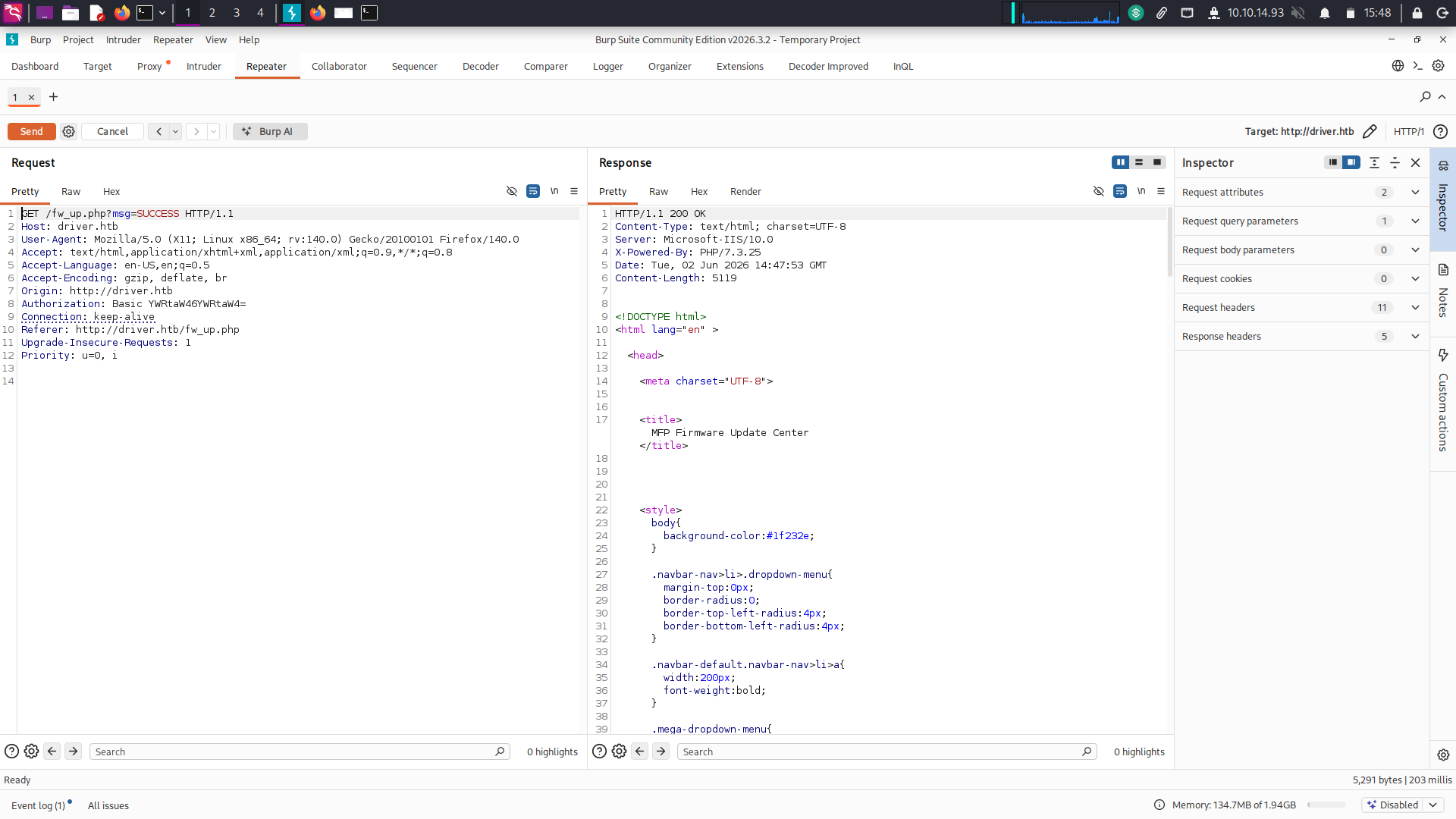1456x819 pixels.
Task: Launch Firefox from the taskbar
Action: pos(121,13)
